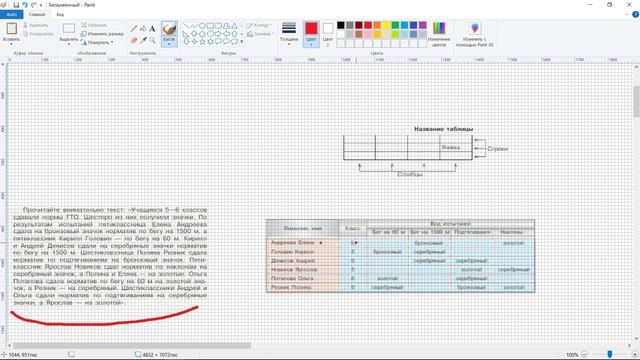Select the Eraser tool
This screenshot has height=360, width=640.
(134, 40)
